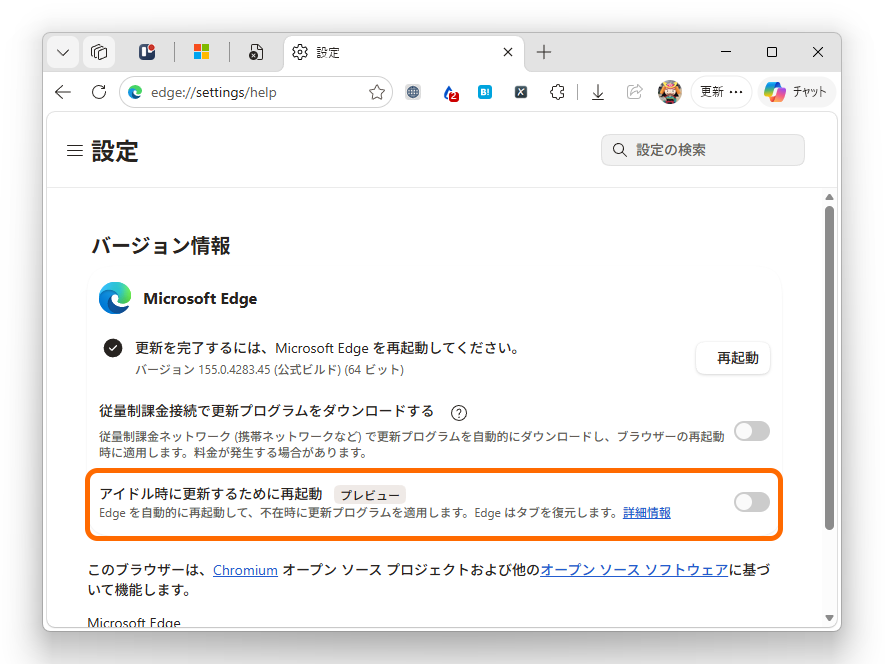This screenshot has width=885, height=664.
Task: Click the scrollbar down arrow
Action: coord(829,618)
